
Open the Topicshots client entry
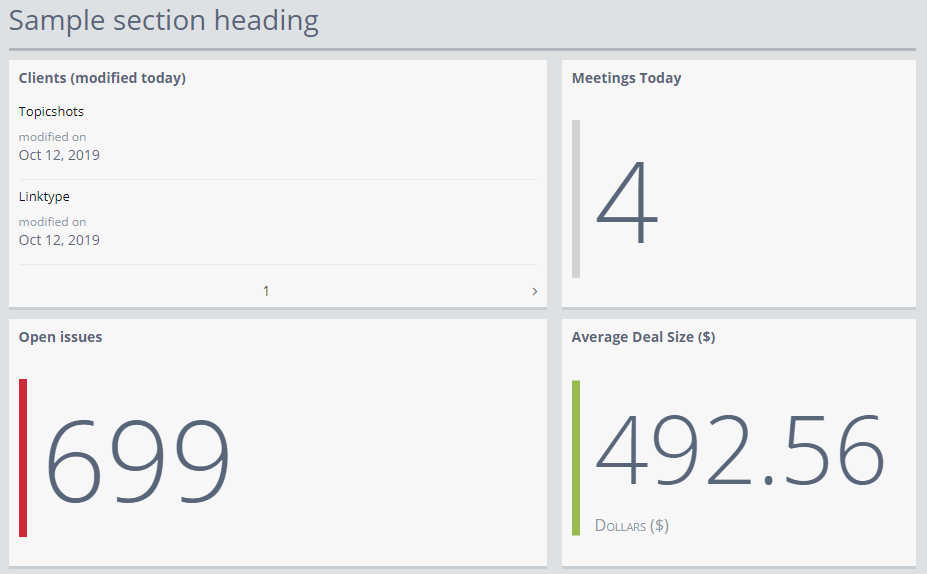51,112
